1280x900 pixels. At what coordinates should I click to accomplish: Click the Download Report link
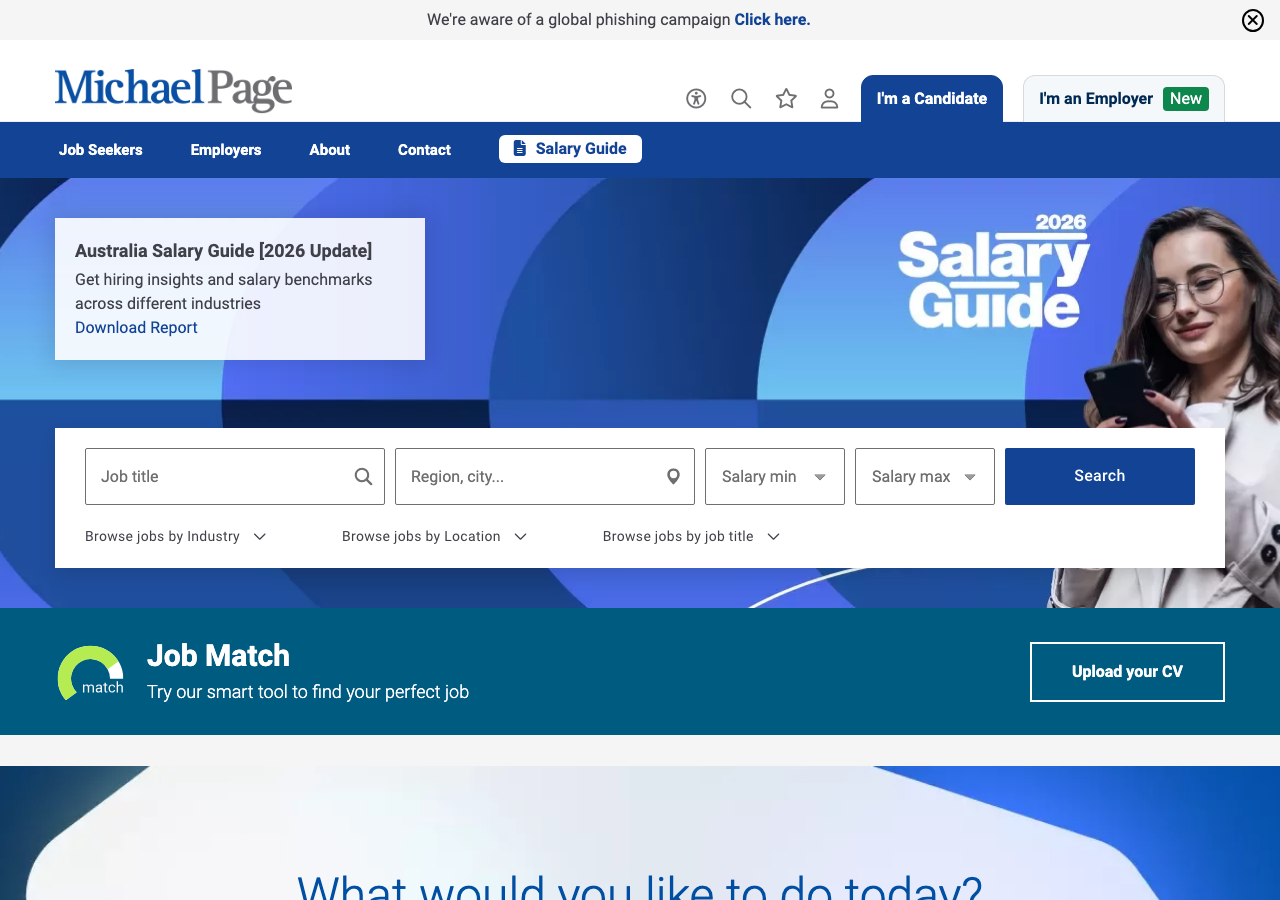coord(136,328)
